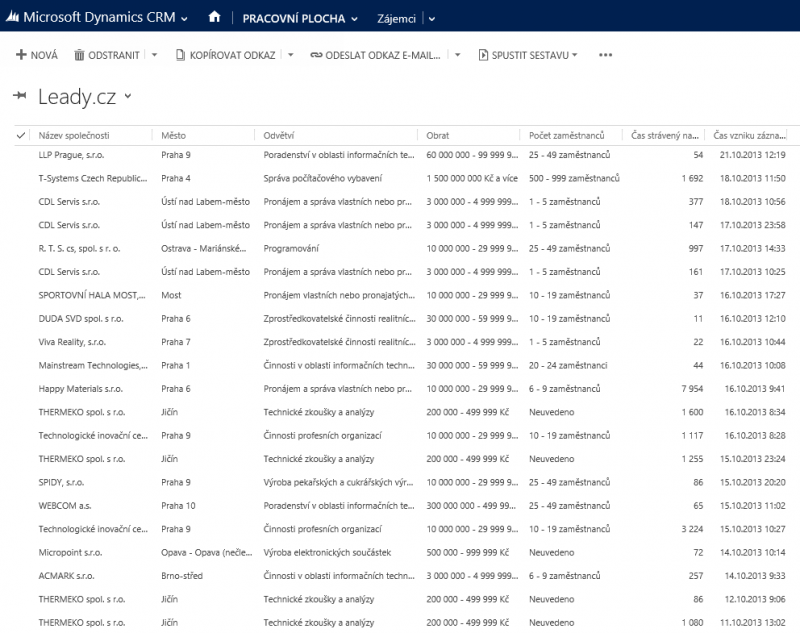800x633 pixels.
Task: Open the ODSTRANIT split dropdown arrow
Action: [x=154, y=55]
